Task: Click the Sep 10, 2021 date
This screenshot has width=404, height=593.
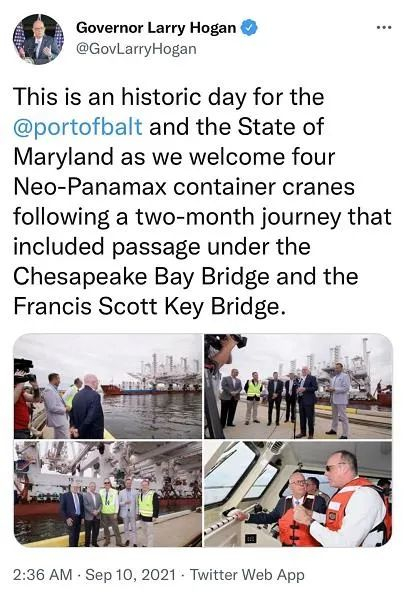Action: tap(131, 574)
